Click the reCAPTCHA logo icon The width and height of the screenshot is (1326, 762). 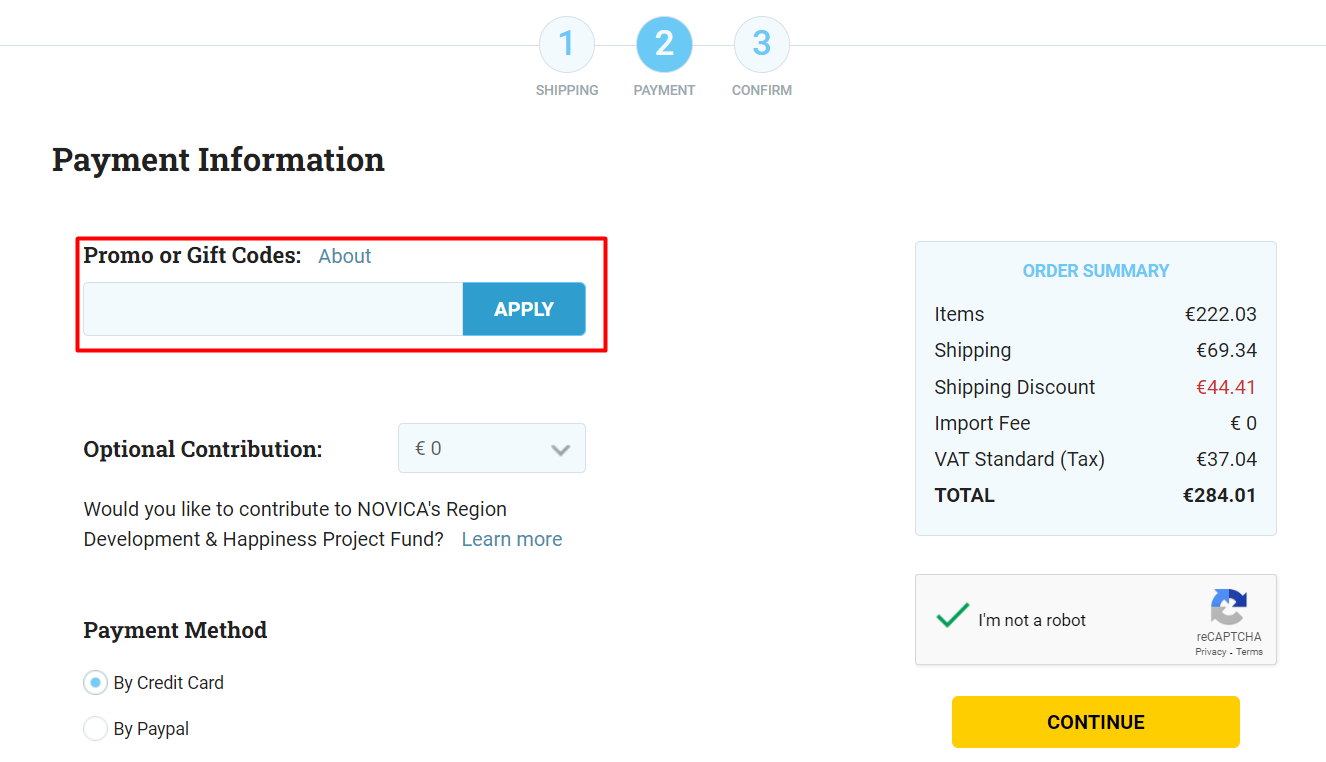click(x=1228, y=606)
